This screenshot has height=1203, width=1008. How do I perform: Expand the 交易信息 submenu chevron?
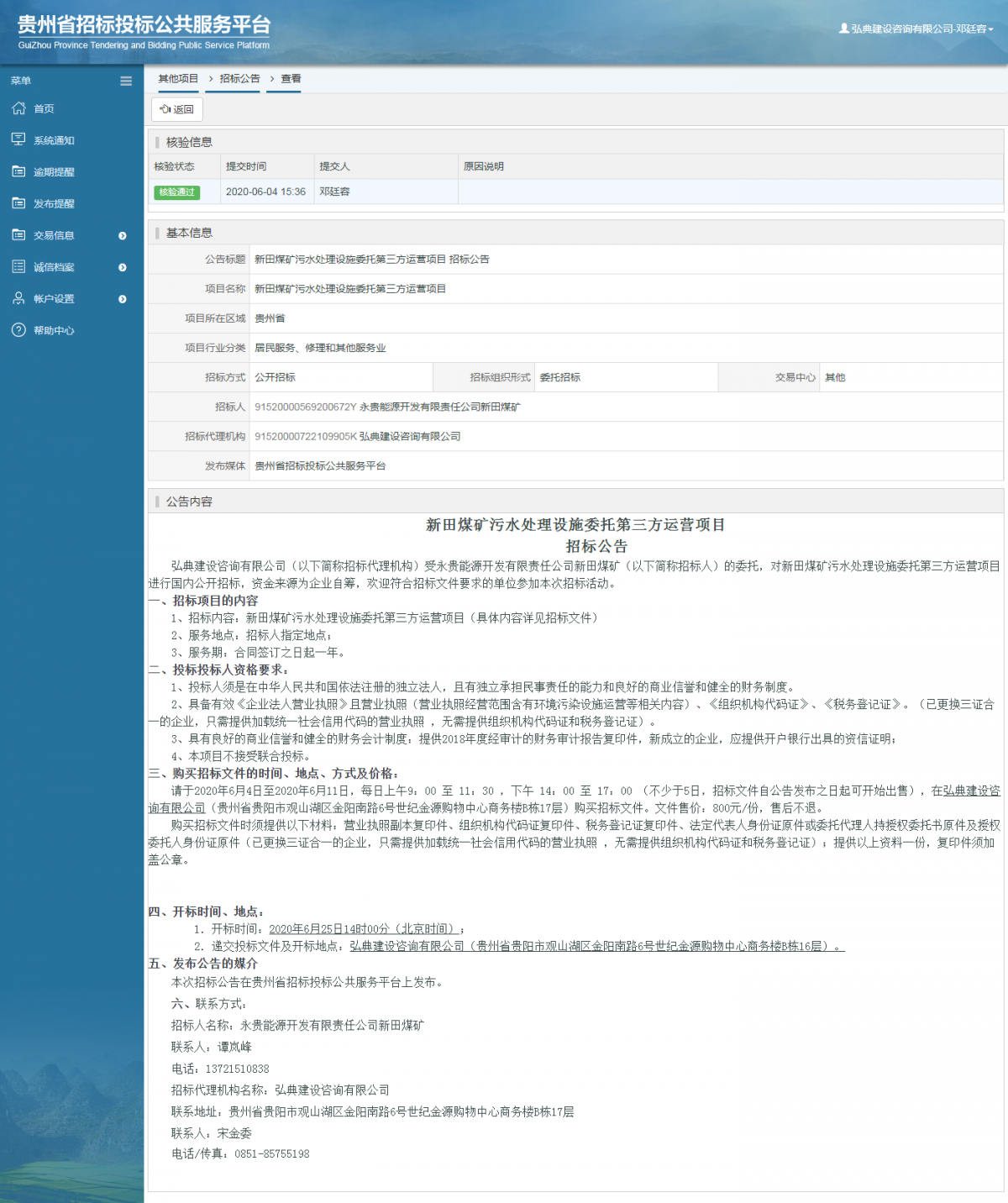[123, 236]
